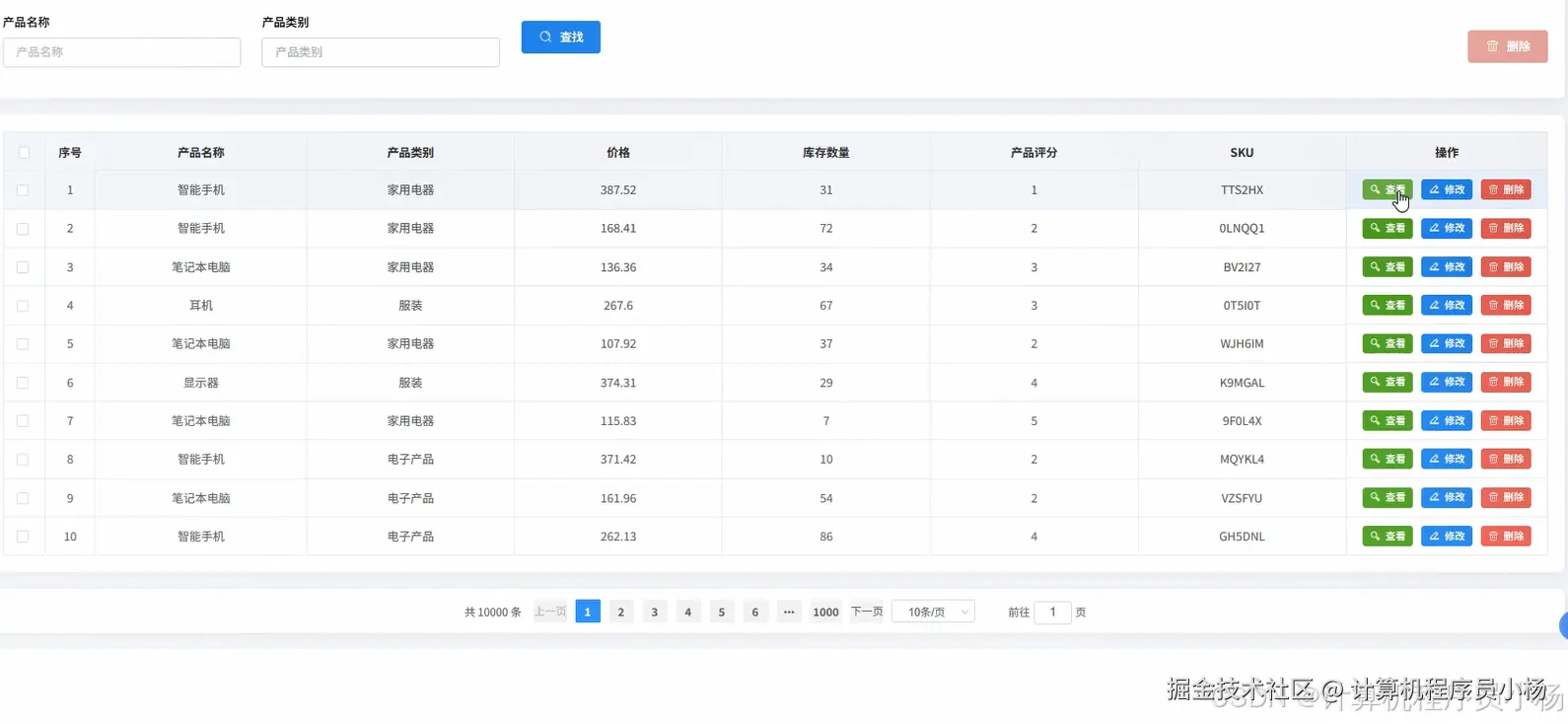This screenshot has height=724, width=1568.
Task: Click the pagination ellipsis for more pages
Action: pyautogui.click(x=789, y=612)
